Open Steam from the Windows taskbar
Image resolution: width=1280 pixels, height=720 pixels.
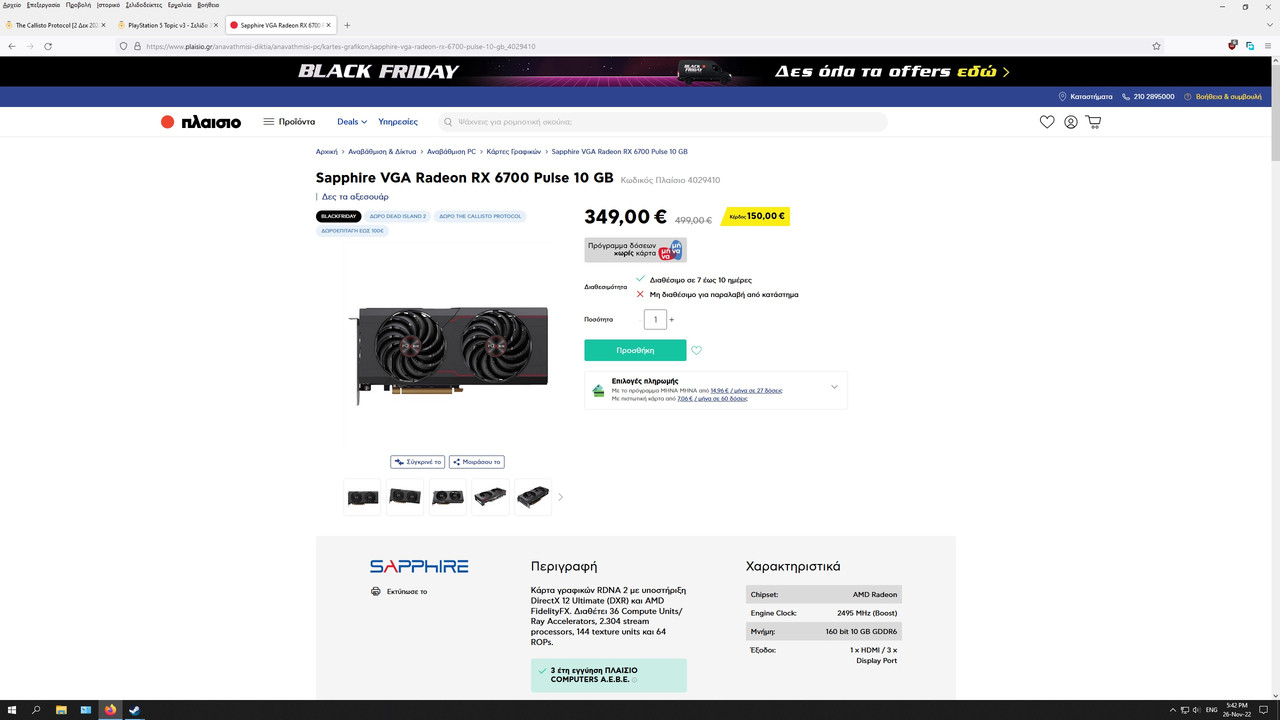click(x=134, y=710)
